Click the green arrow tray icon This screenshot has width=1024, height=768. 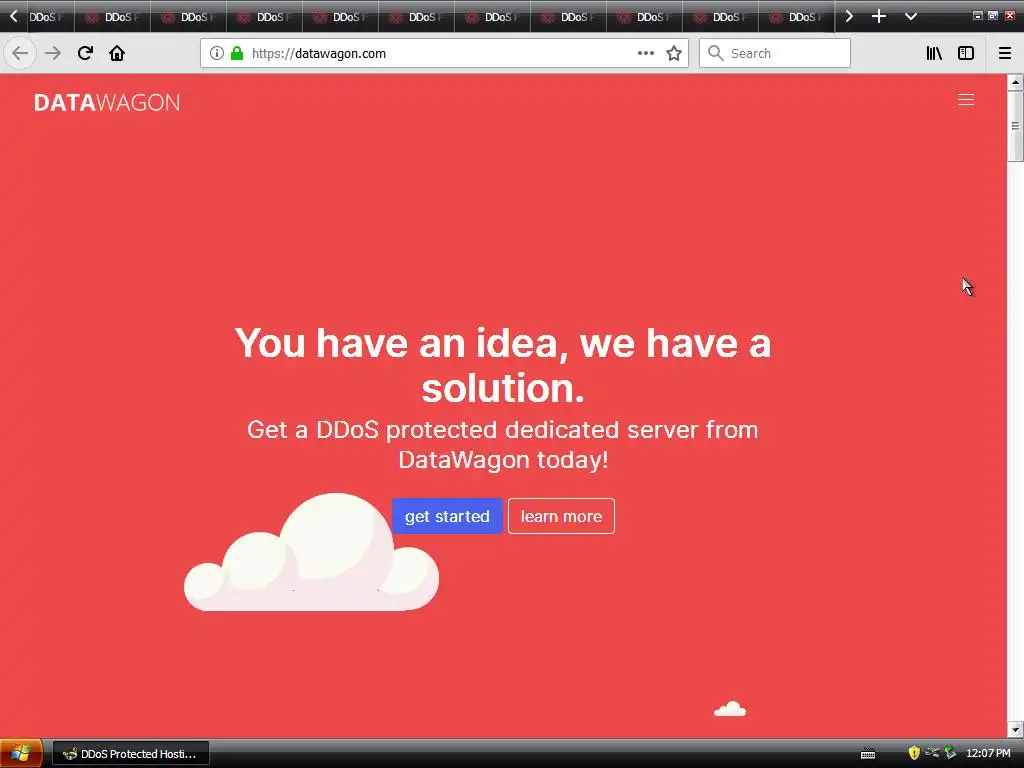click(950, 753)
